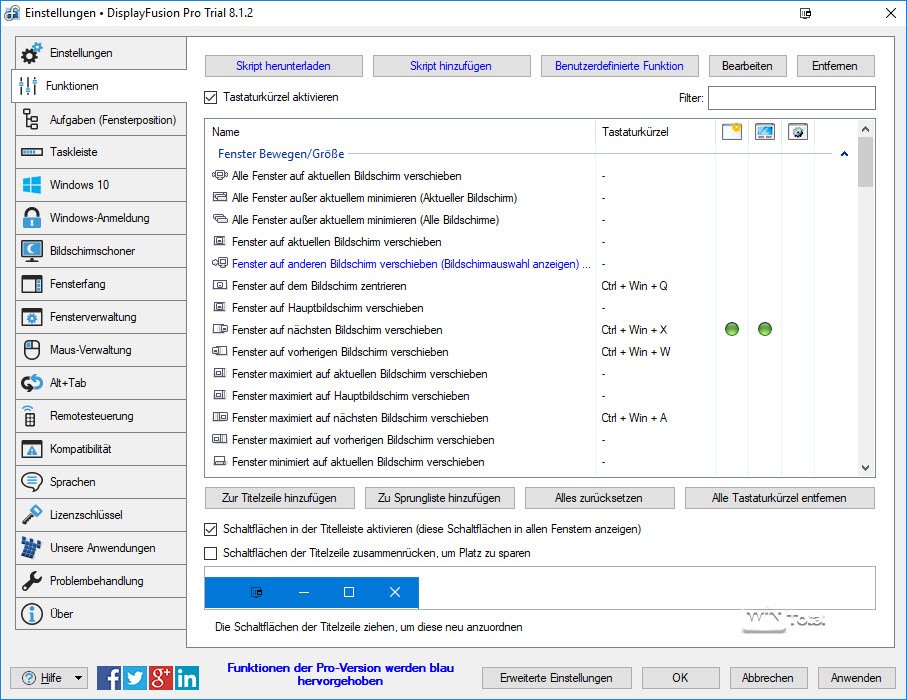This screenshot has height=700, width=907.
Task: Confirm with the OK button
Action: point(680,677)
